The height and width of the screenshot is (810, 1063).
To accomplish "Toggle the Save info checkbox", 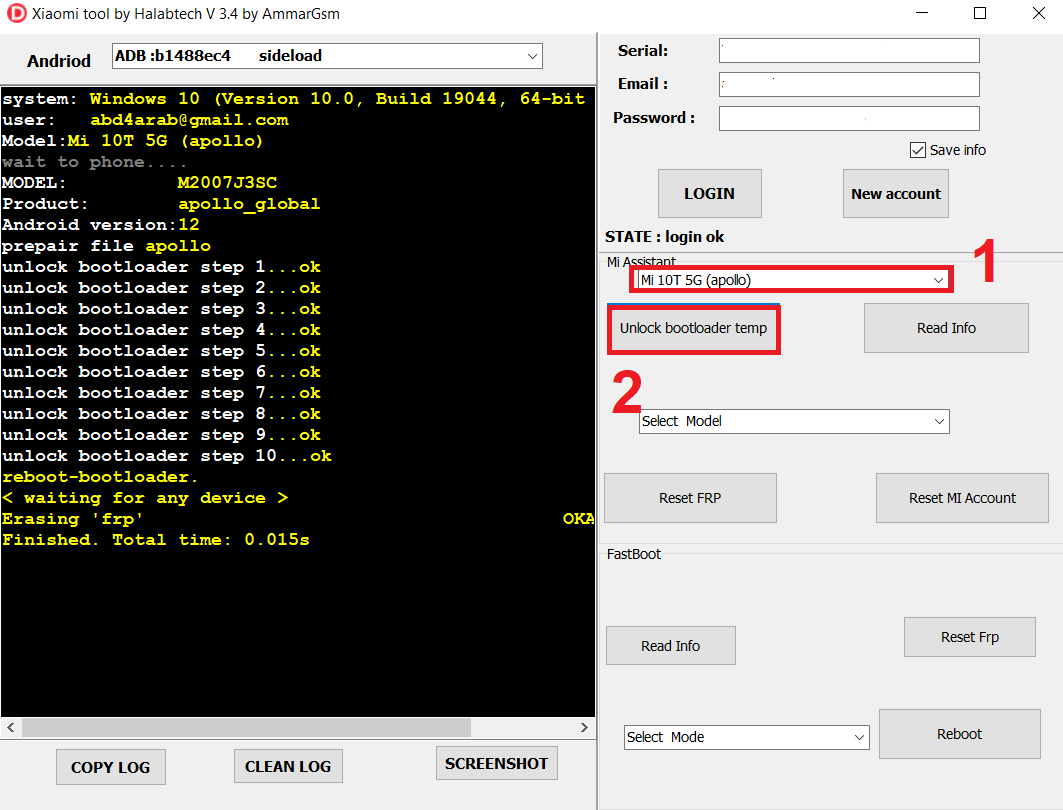I will [x=917, y=150].
